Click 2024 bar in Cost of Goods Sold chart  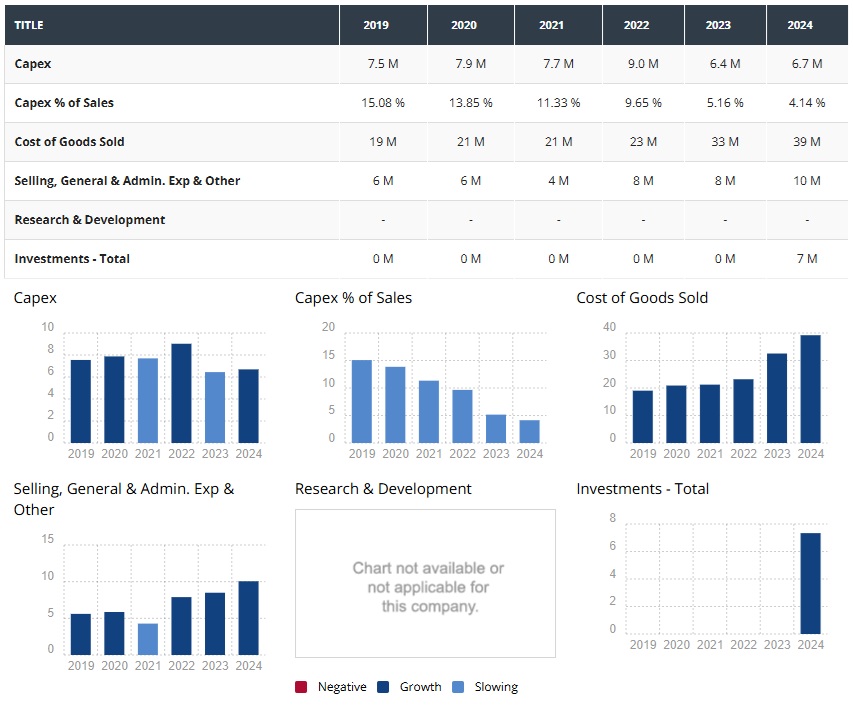[x=811, y=388]
